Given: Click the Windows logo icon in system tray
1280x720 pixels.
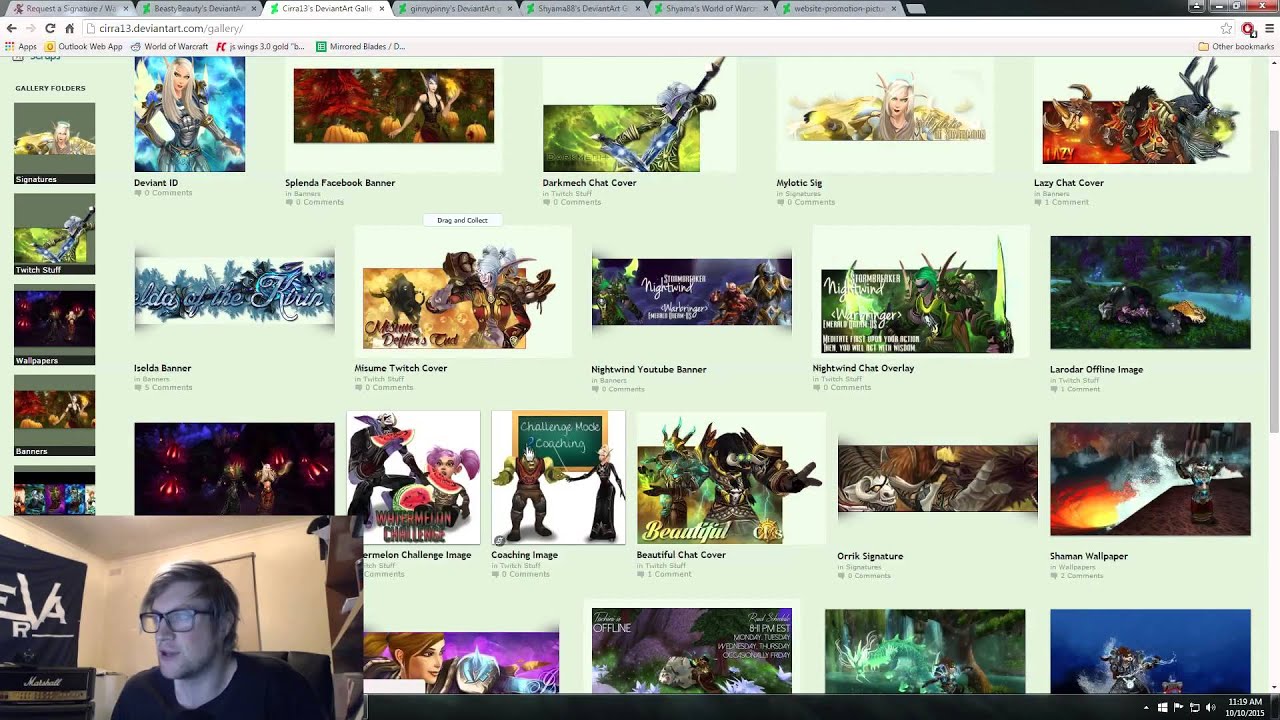Looking at the screenshot, I should 1162,707.
